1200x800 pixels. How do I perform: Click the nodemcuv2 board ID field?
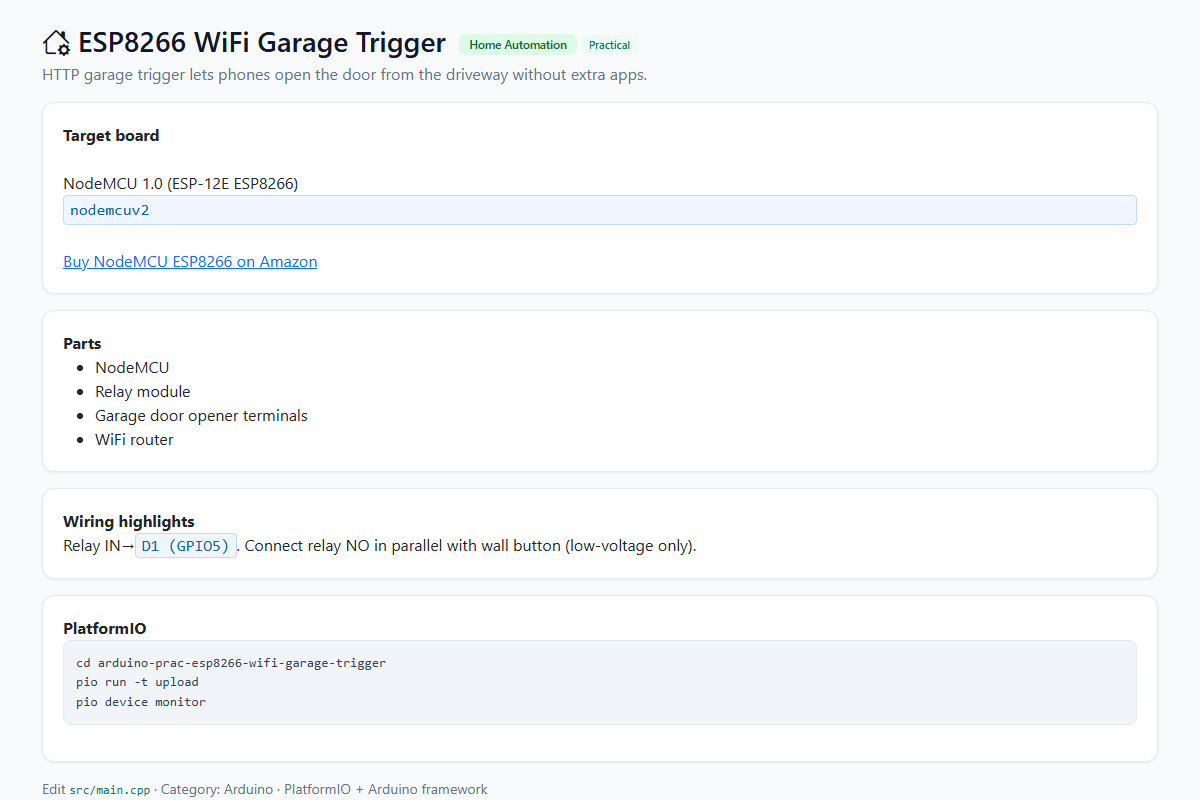coord(600,210)
